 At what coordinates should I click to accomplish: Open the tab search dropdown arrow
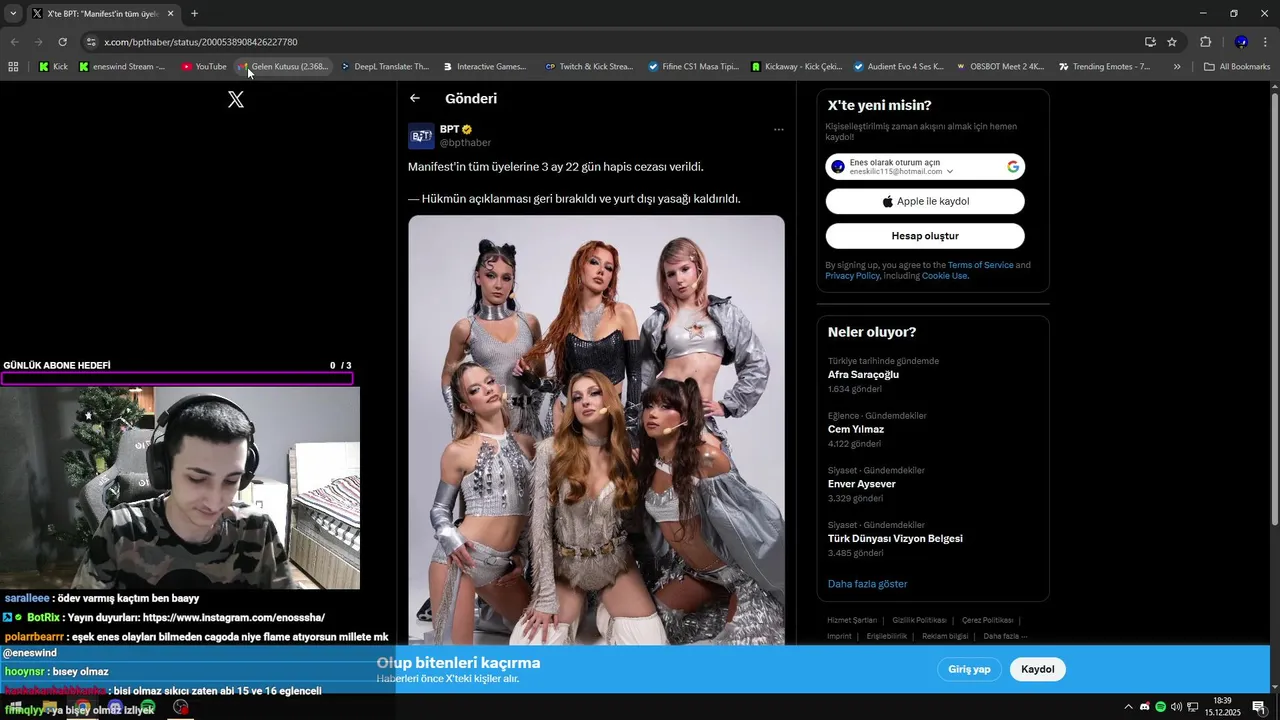coord(13,13)
